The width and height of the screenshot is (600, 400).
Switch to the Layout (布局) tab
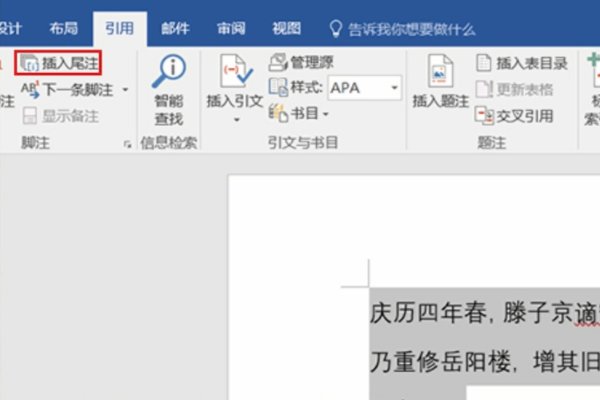64,28
